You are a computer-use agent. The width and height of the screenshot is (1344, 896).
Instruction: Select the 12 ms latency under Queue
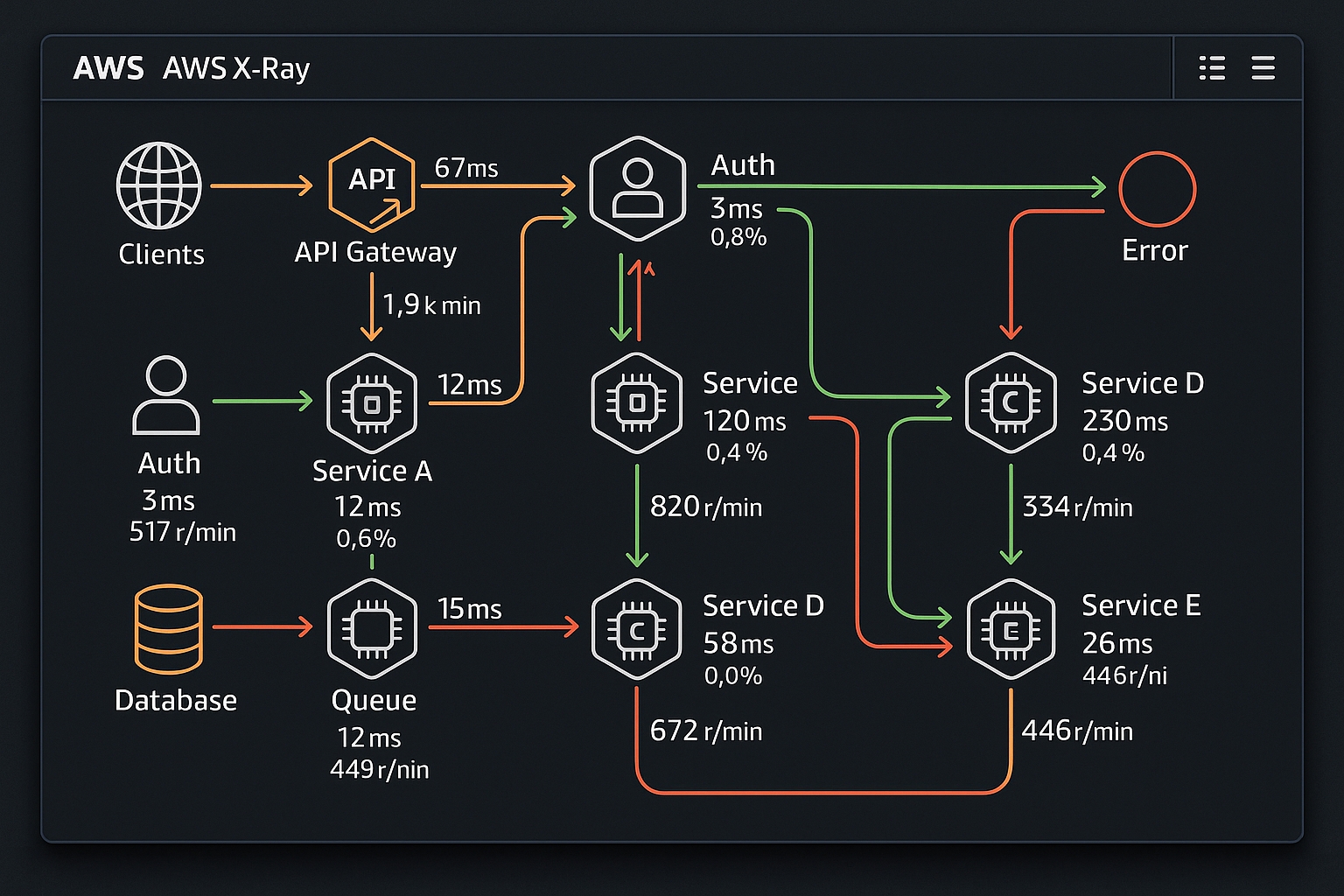coord(369,738)
